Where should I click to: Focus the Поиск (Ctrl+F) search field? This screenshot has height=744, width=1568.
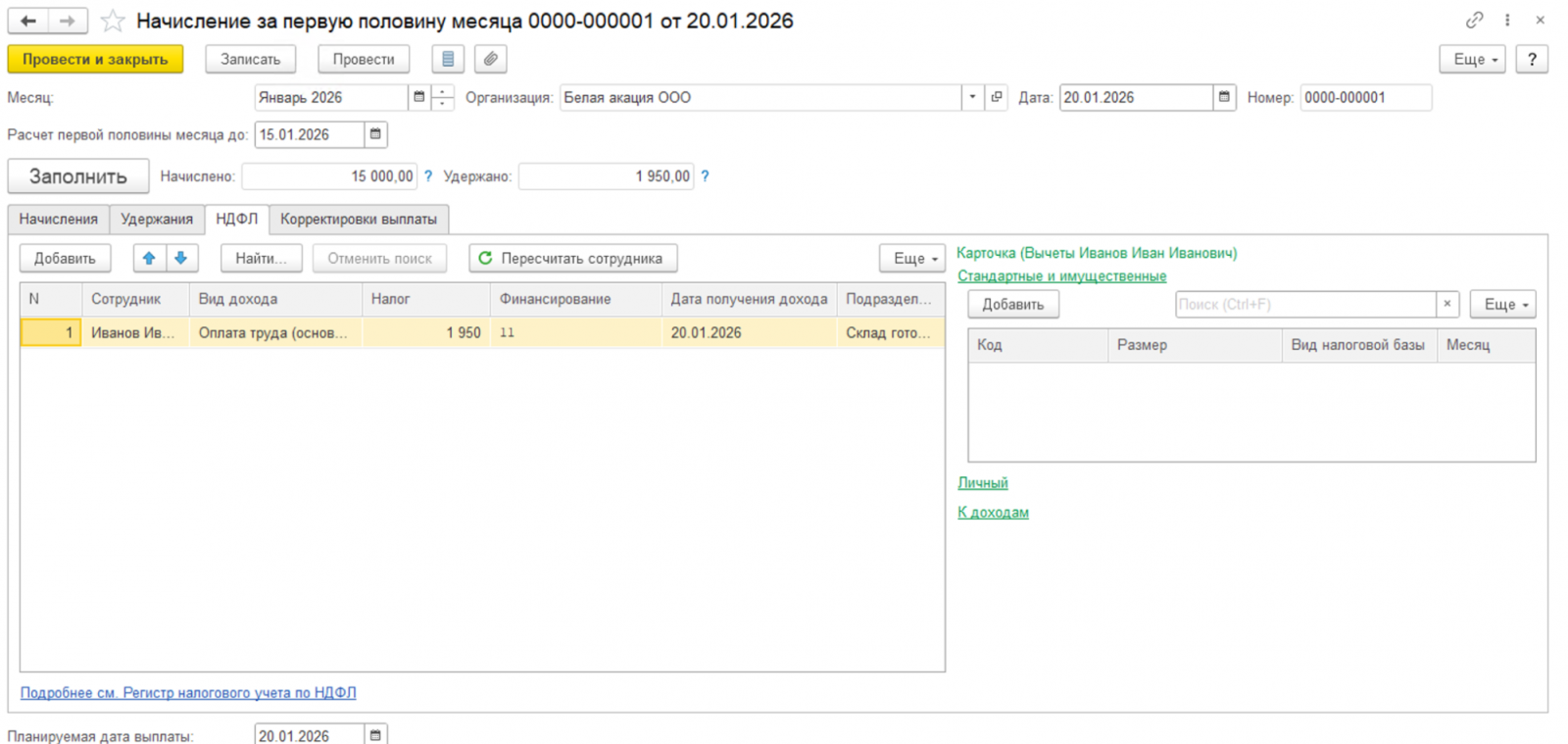[1305, 304]
